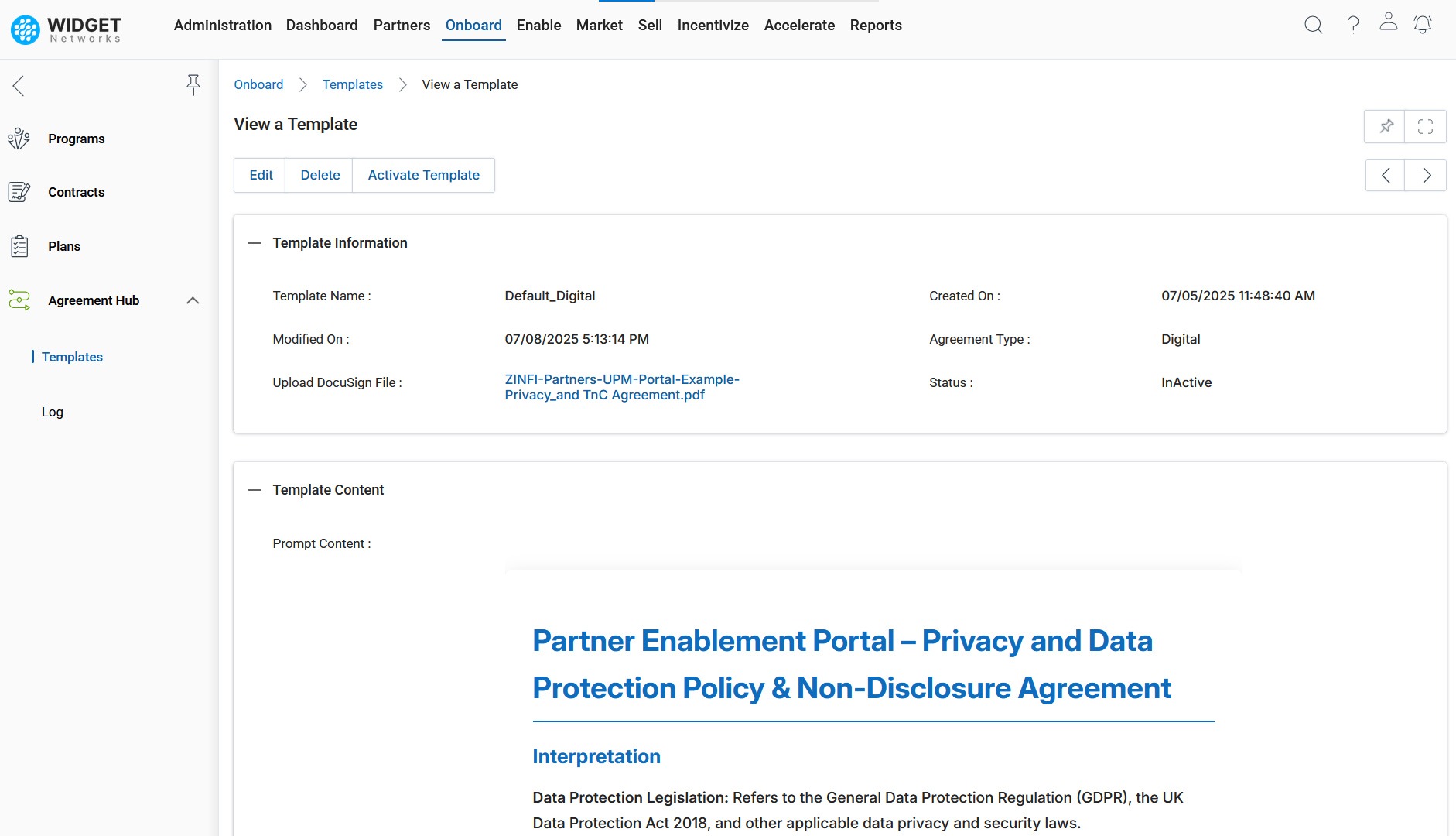Collapse the Agreement Hub menu chevron

[193, 300]
